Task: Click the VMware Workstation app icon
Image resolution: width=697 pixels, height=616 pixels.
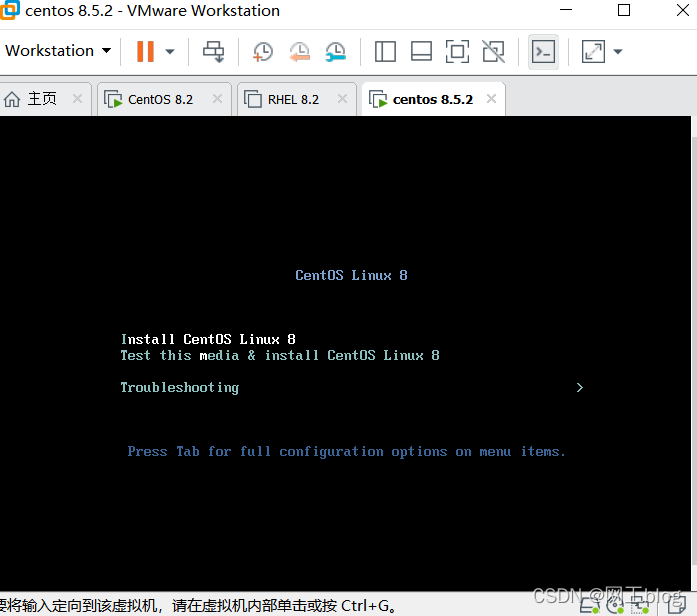Action: point(9,10)
